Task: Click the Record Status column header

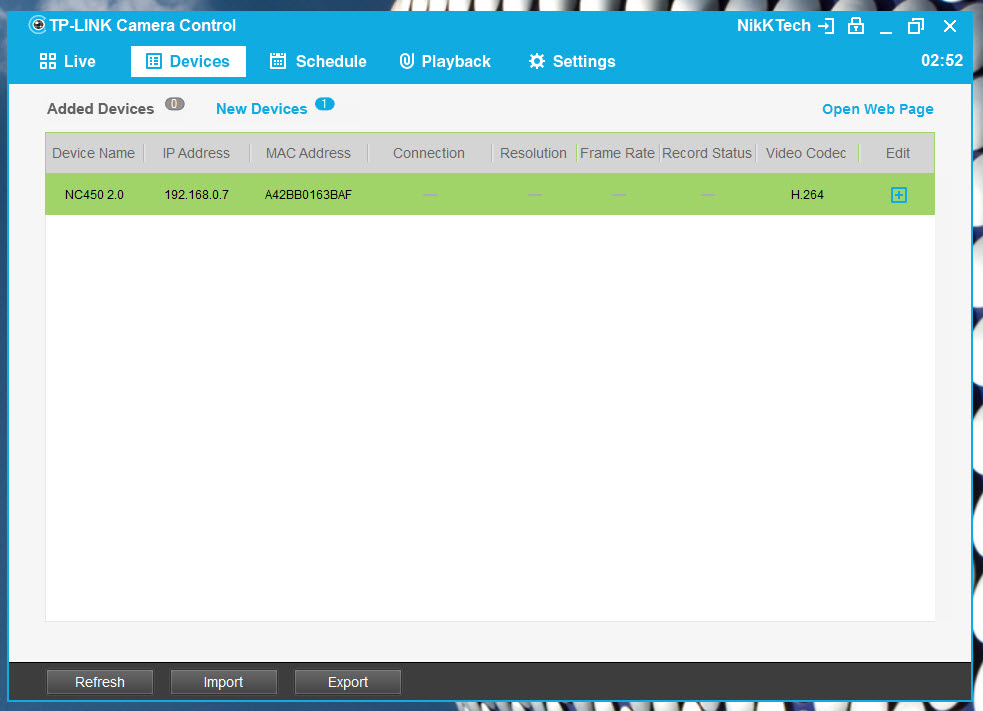Action: (x=707, y=153)
